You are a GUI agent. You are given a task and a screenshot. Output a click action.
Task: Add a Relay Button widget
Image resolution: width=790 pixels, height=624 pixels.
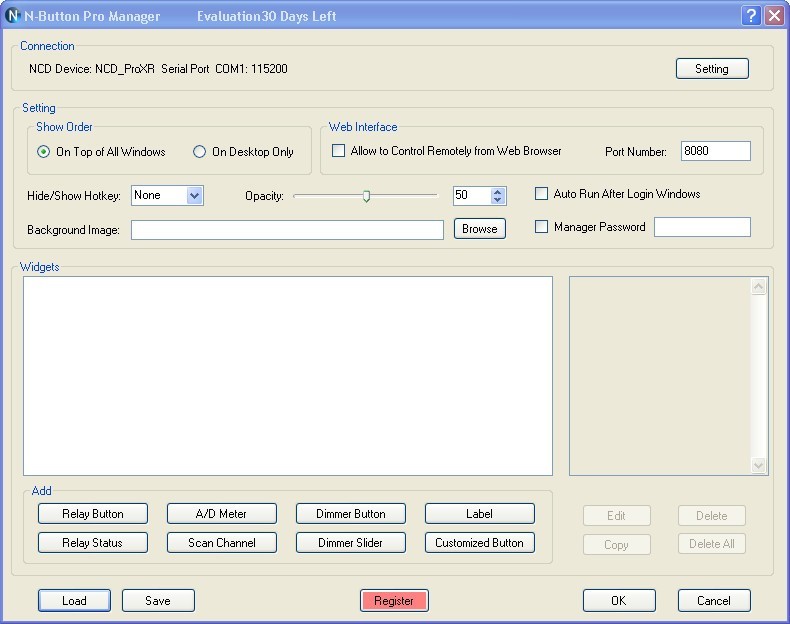[93, 514]
